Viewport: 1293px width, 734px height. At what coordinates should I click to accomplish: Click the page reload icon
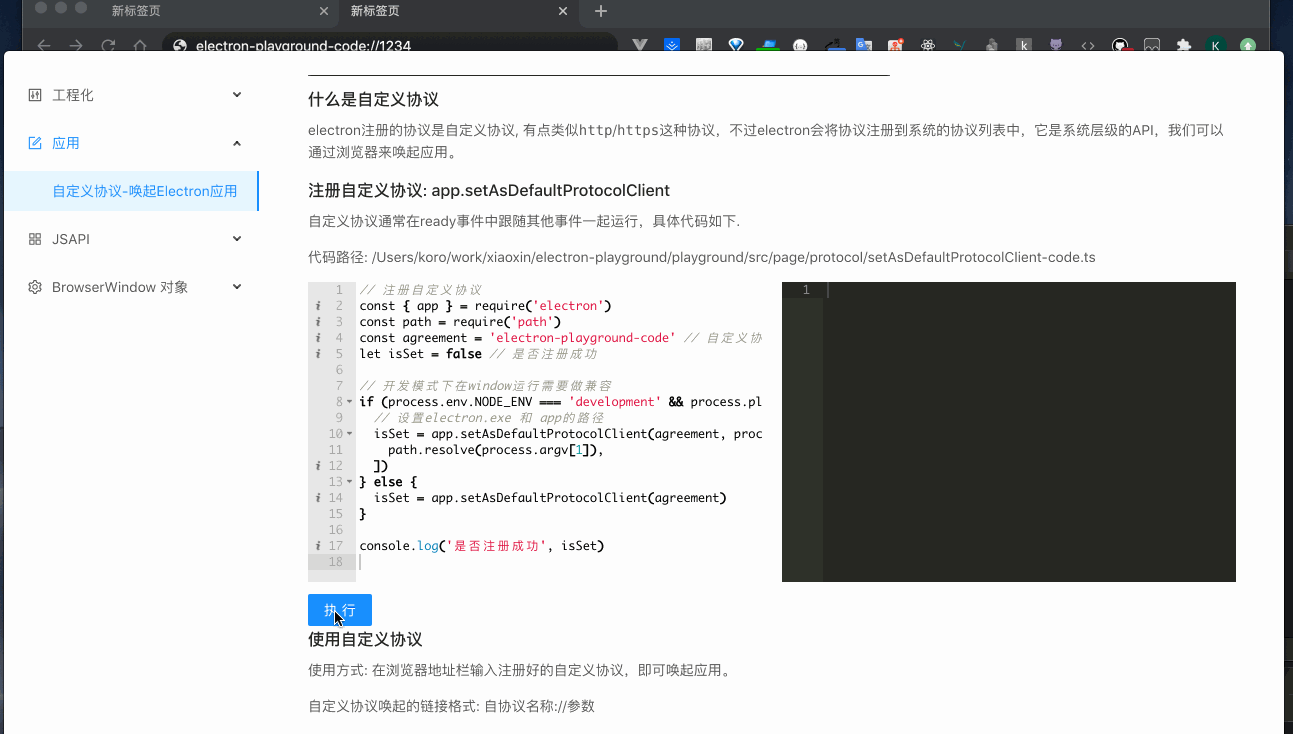point(106,45)
